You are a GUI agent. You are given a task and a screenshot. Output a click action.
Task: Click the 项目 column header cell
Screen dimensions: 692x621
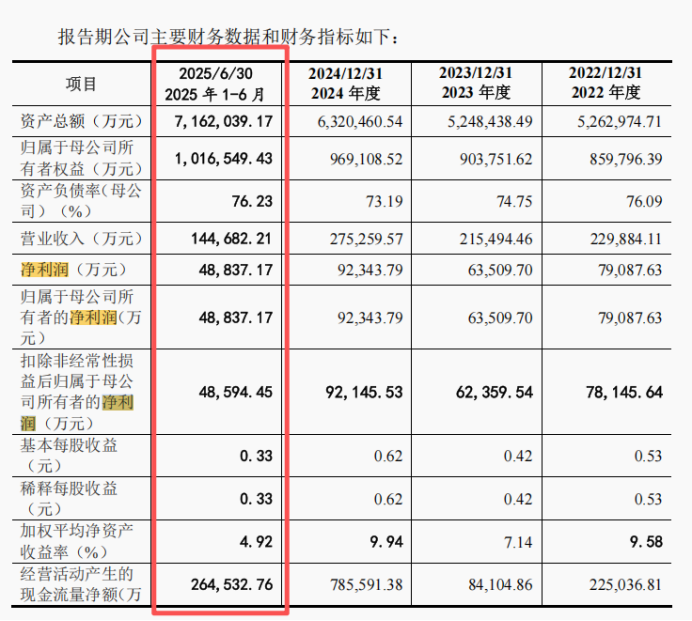click(81, 84)
